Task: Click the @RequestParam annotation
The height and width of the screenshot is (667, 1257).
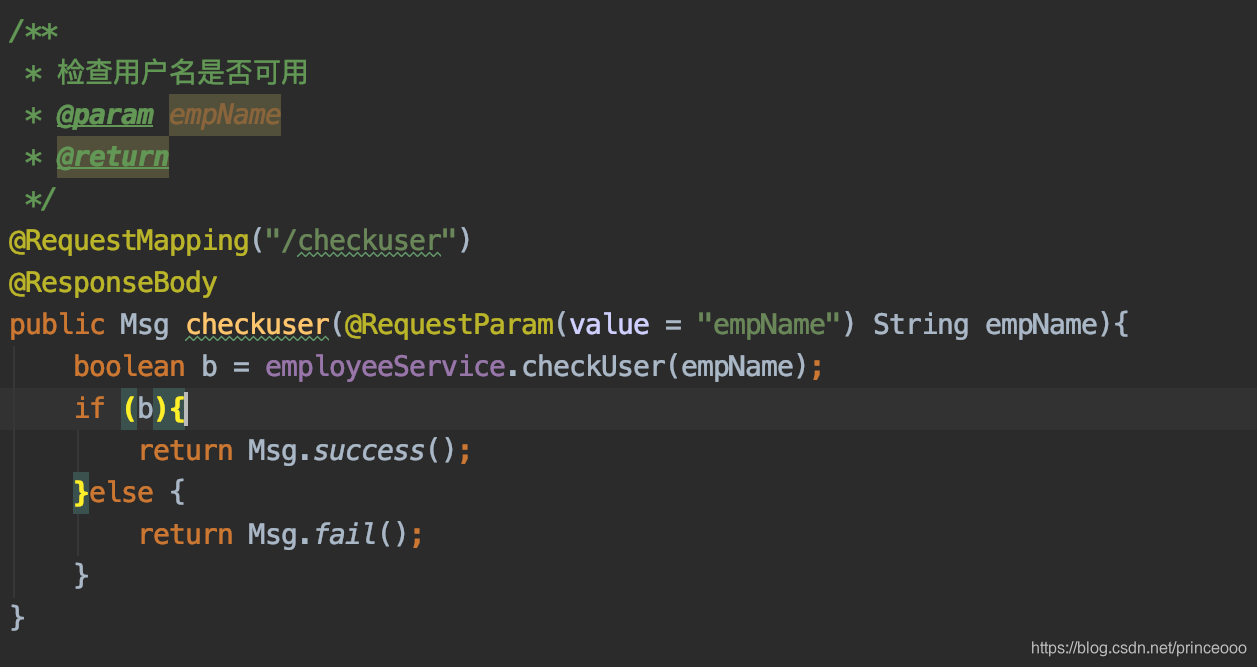Action: click(449, 325)
